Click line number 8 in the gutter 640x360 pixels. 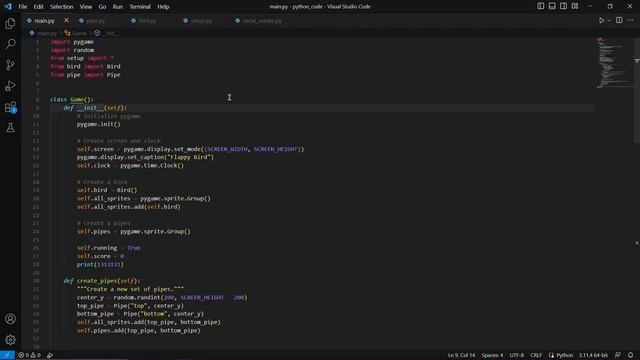(x=38, y=99)
